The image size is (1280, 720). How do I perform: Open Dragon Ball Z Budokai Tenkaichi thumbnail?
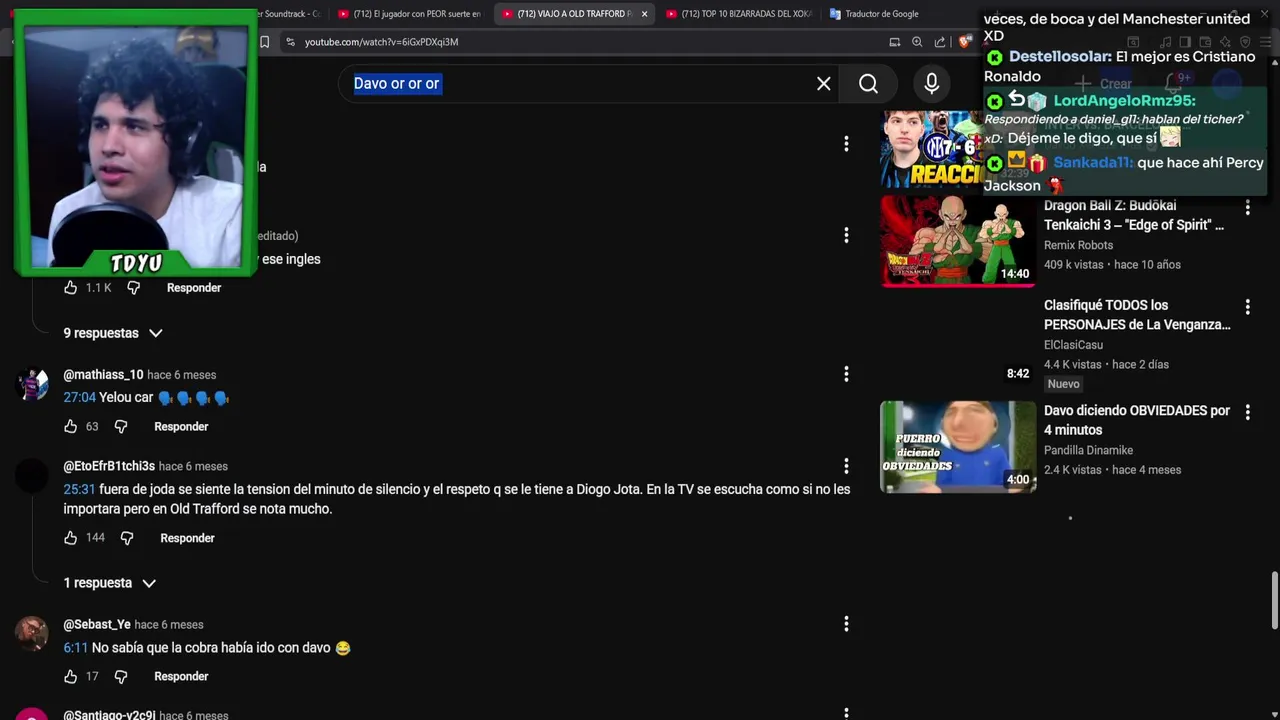[x=958, y=241]
